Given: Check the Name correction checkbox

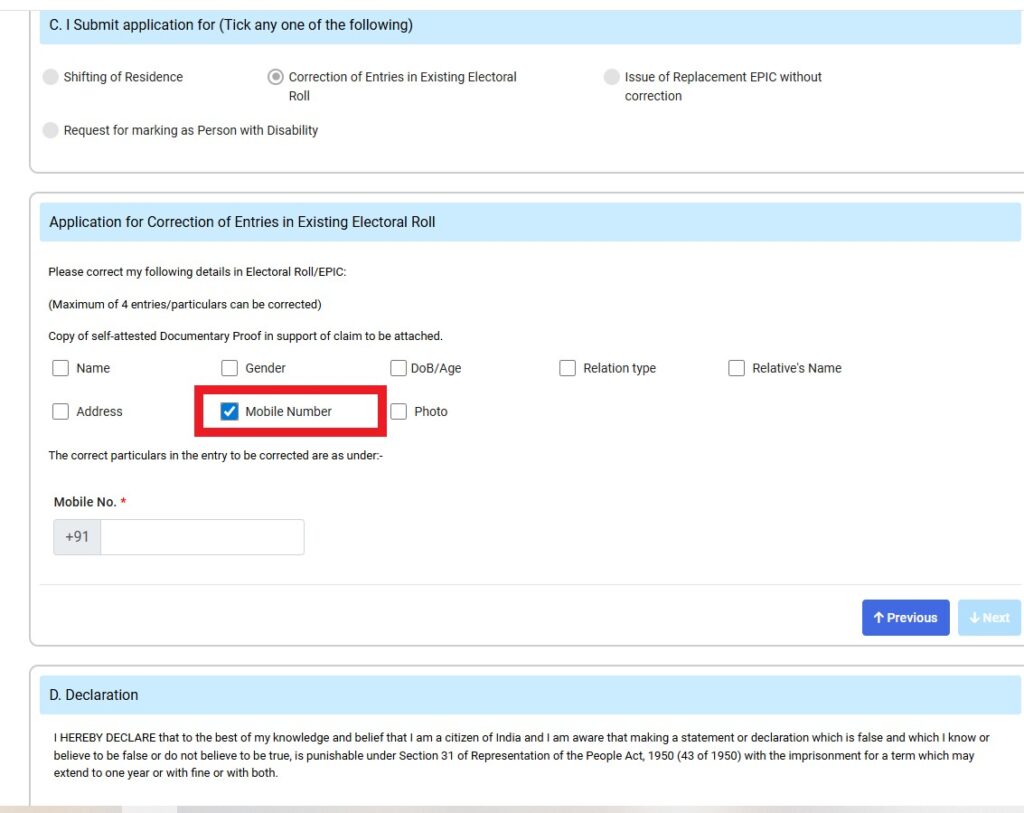Looking at the screenshot, I should click(x=60, y=368).
